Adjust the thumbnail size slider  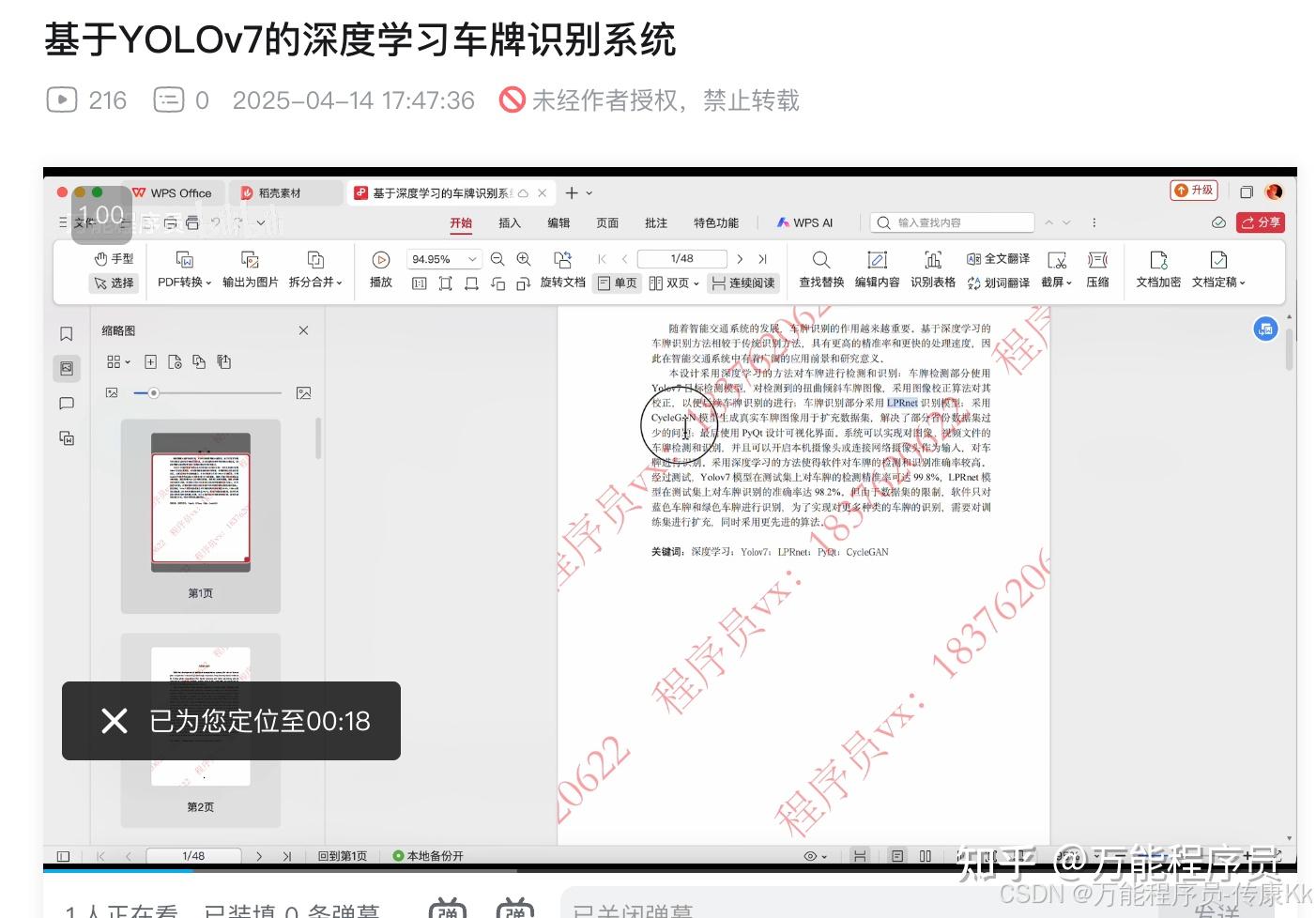coord(154,392)
